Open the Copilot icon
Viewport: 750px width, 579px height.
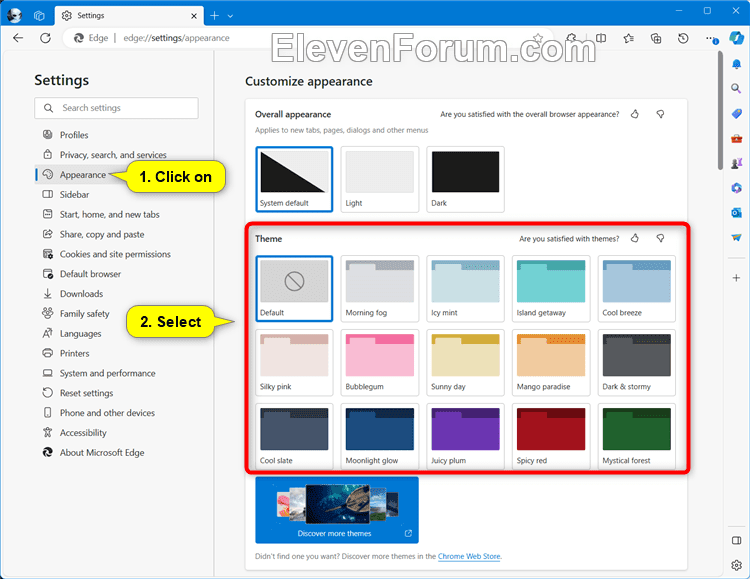point(737,37)
